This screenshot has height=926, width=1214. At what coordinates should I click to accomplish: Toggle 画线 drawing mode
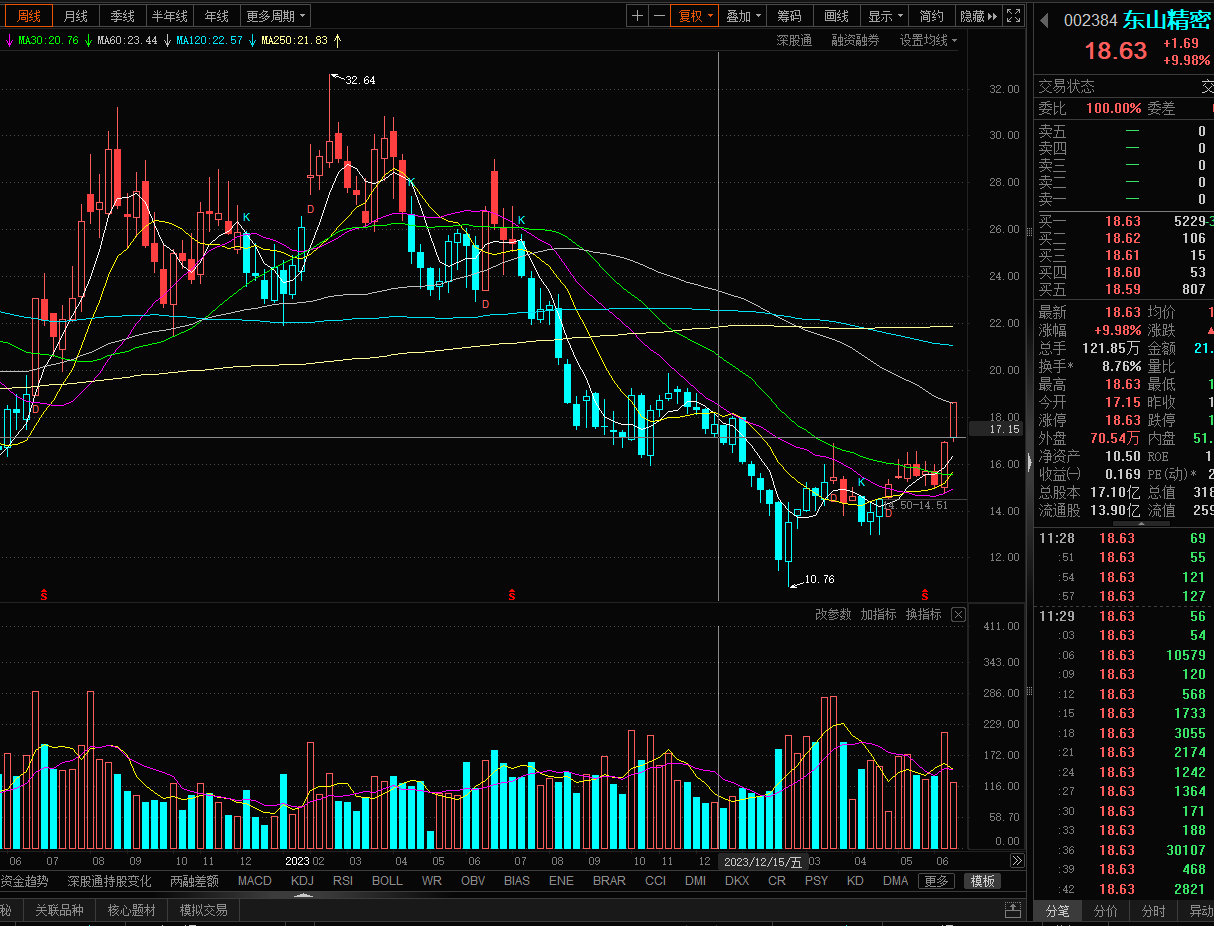(x=836, y=16)
